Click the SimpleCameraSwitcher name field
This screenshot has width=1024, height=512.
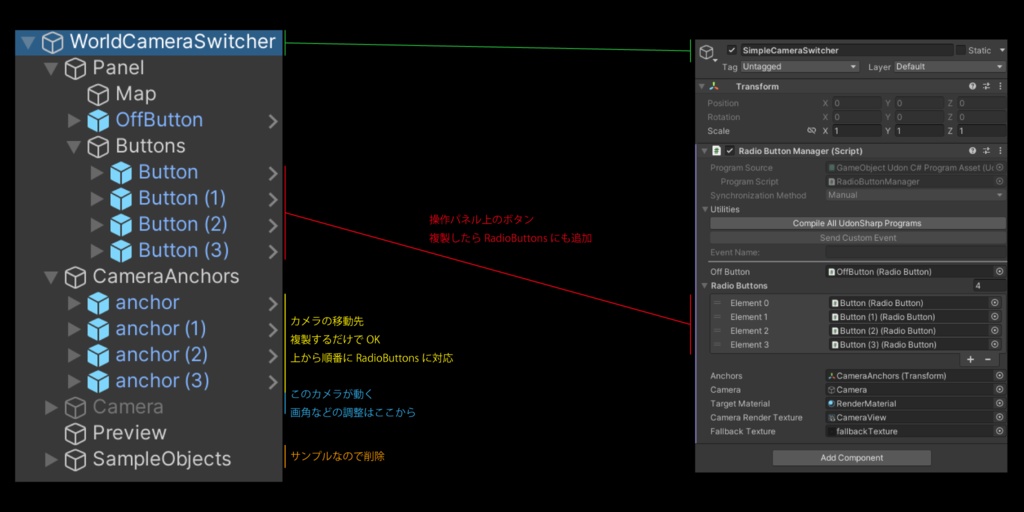click(x=846, y=50)
